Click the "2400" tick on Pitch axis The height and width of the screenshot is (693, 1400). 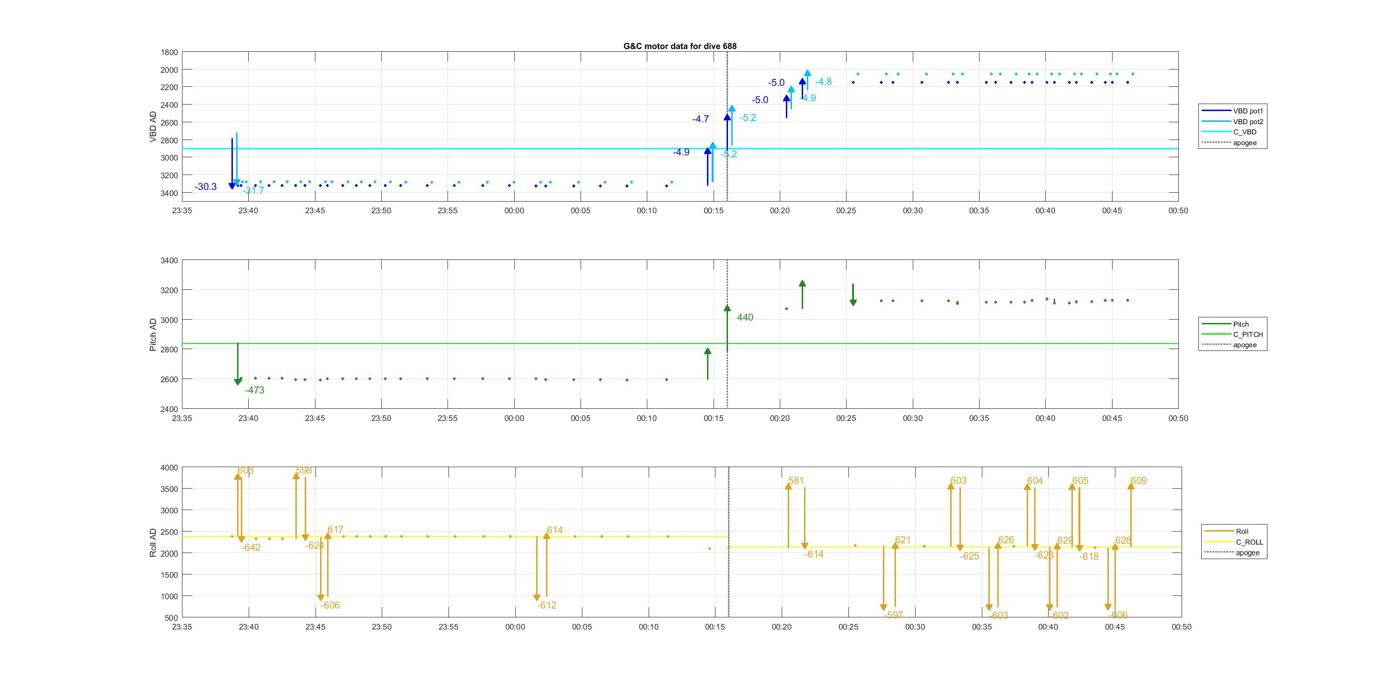(x=170, y=409)
